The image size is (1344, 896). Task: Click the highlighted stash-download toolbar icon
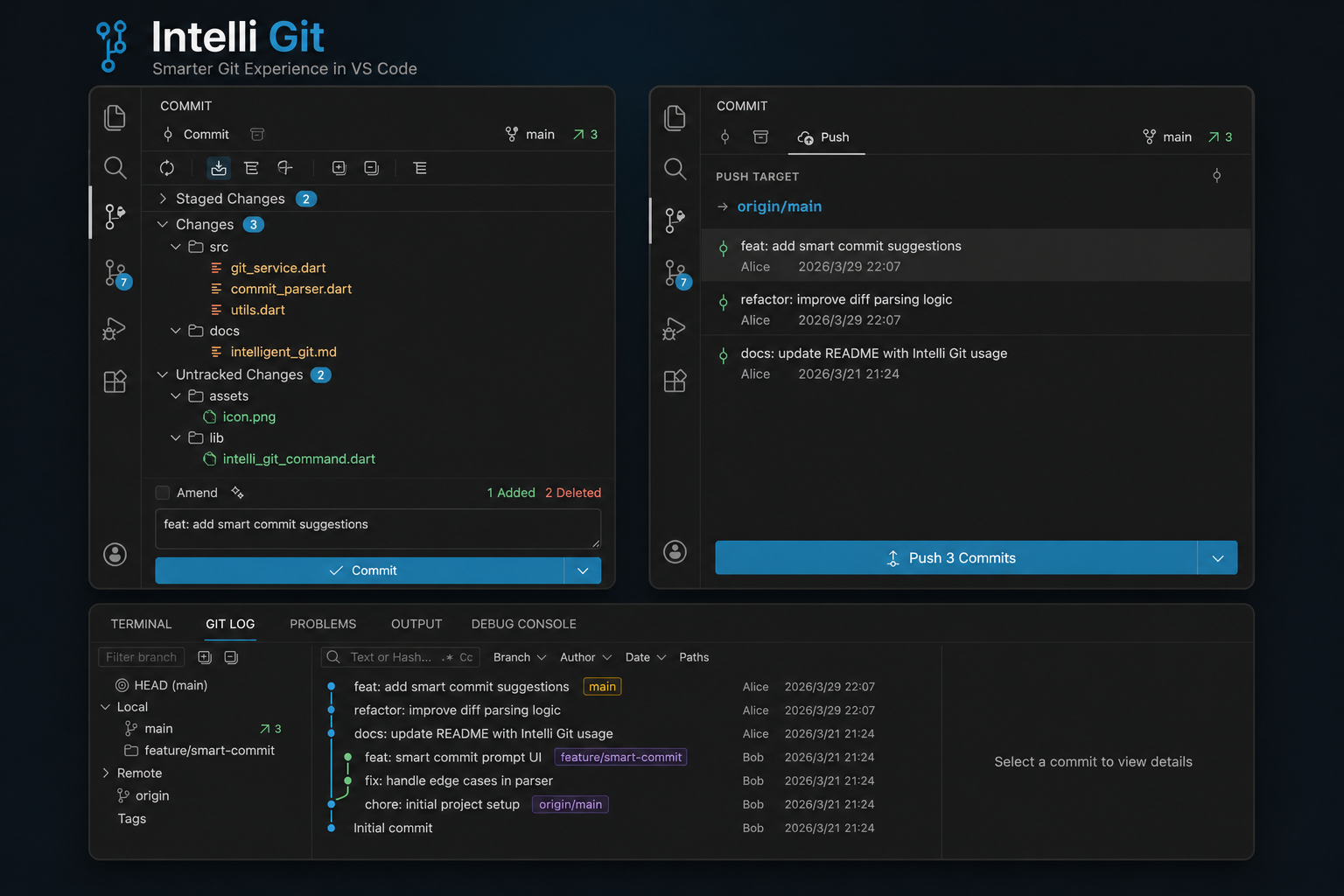(219, 168)
